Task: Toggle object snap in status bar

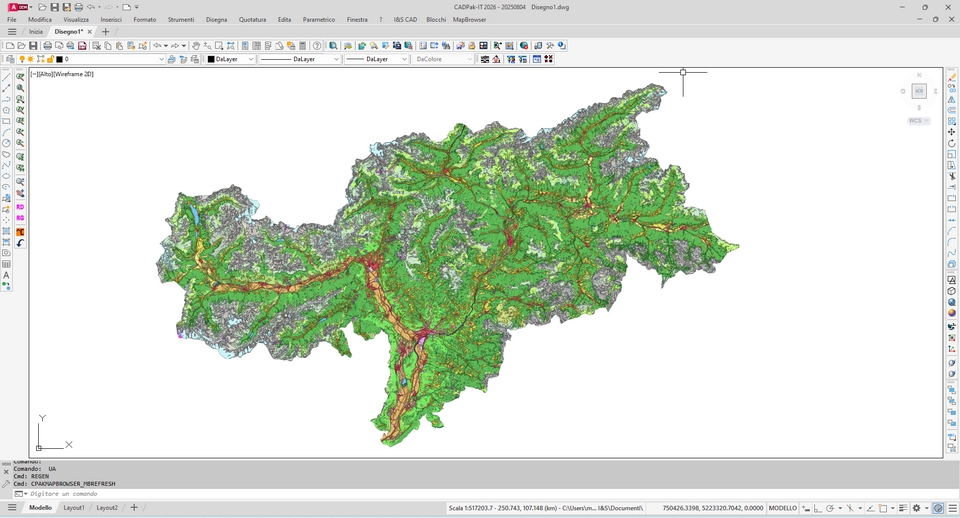Action: pos(882,508)
